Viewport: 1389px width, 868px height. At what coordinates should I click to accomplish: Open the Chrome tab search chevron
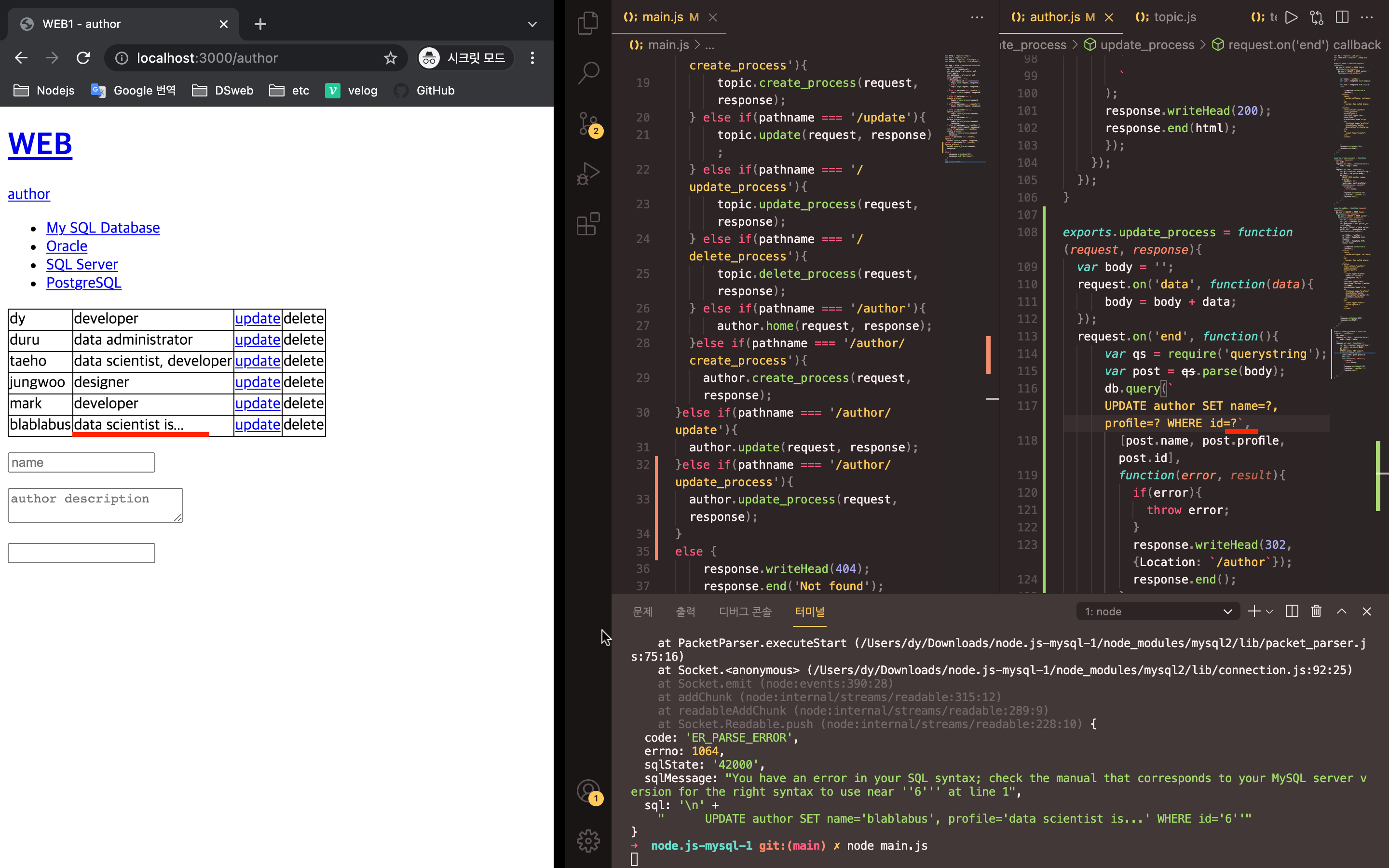coord(532,24)
